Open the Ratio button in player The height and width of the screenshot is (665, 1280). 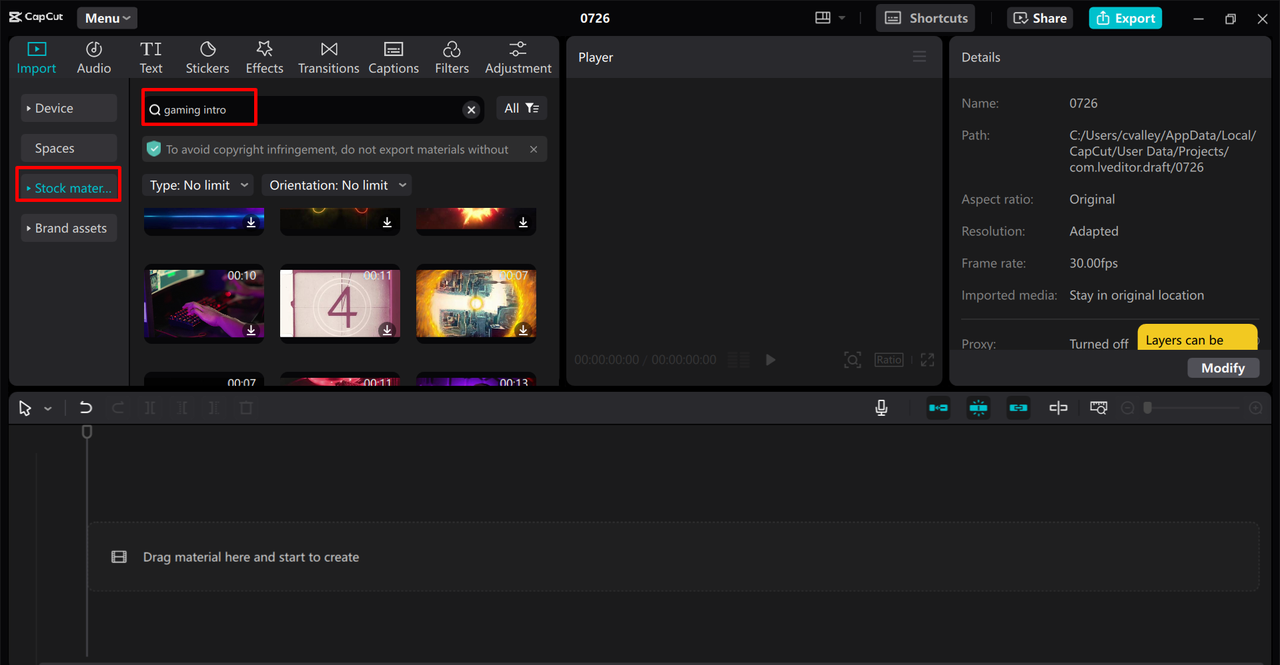point(889,360)
